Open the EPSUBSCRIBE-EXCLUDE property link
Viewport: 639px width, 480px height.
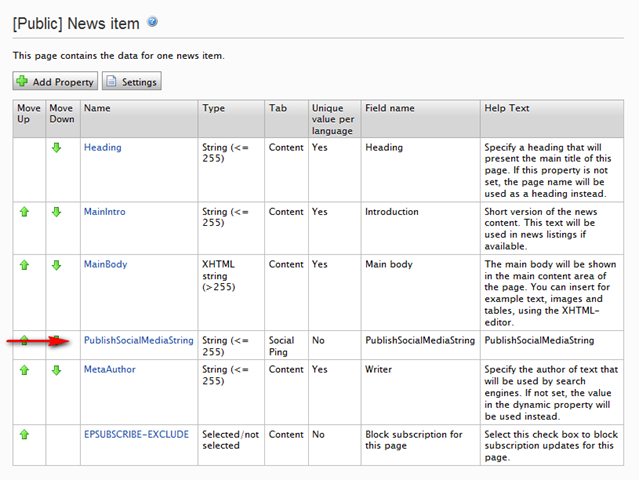coord(136,434)
